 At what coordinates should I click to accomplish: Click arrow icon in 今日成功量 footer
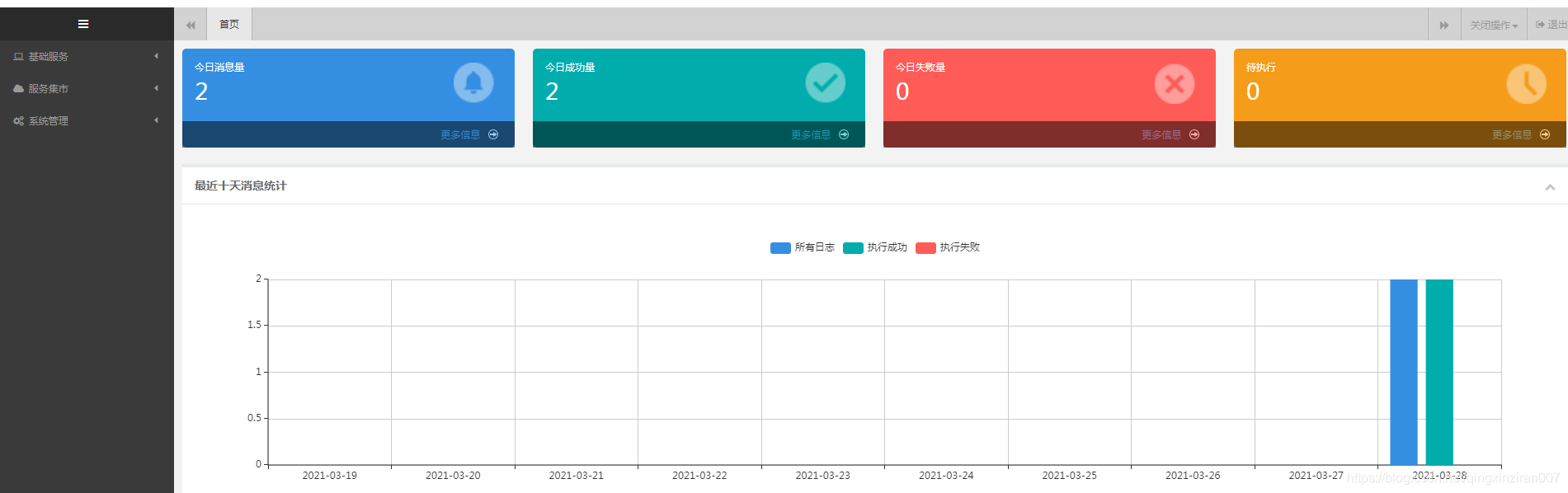pyautogui.click(x=844, y=134)
